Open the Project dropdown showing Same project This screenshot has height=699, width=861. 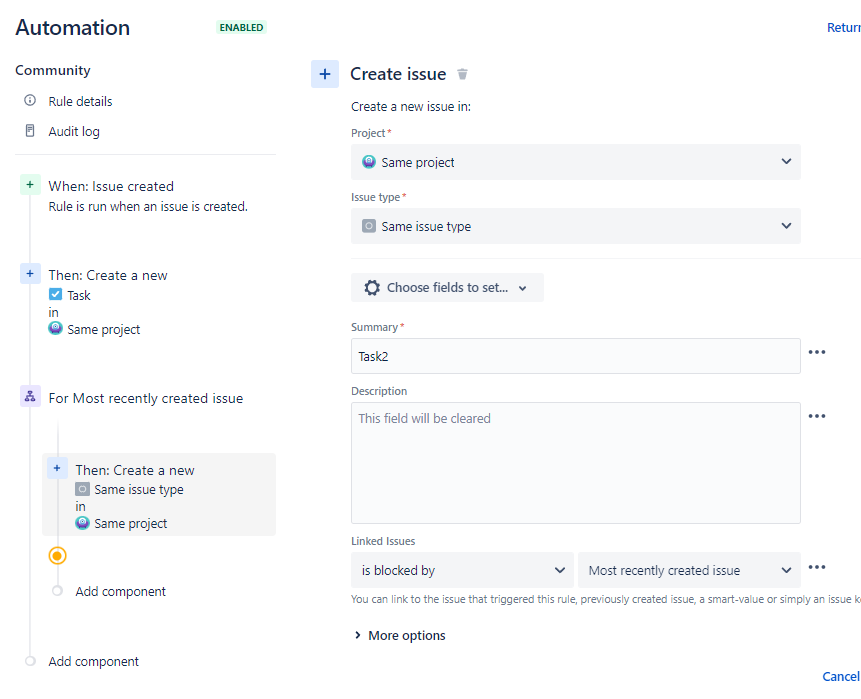click(575, 162)
